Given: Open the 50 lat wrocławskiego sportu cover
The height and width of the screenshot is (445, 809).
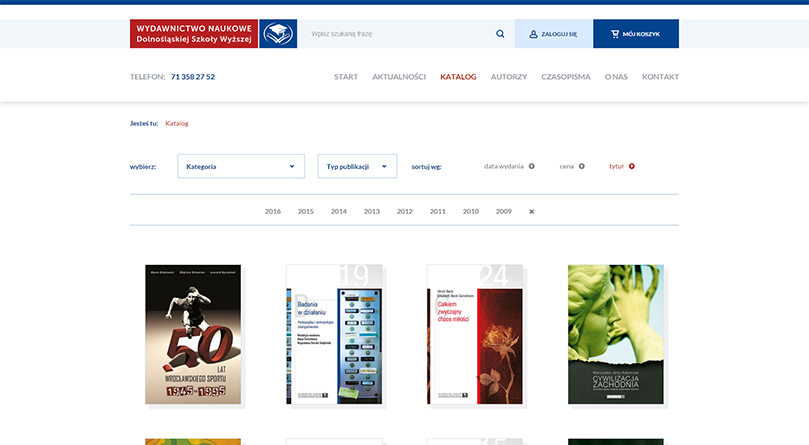Looking at the screenshot, I should tap(193, 335).
